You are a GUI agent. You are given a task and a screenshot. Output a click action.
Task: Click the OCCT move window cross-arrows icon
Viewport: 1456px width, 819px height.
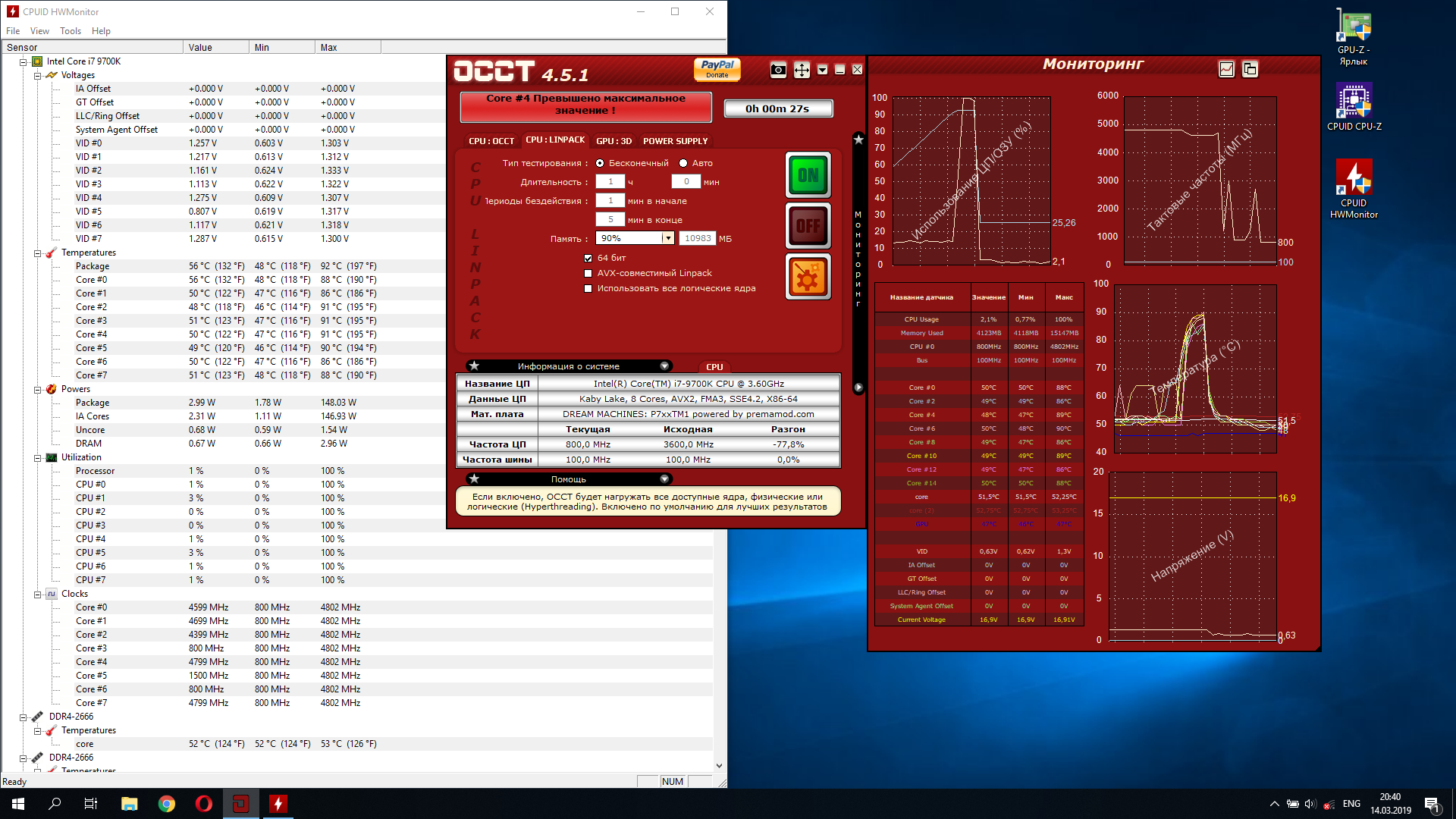coord(802,70)
